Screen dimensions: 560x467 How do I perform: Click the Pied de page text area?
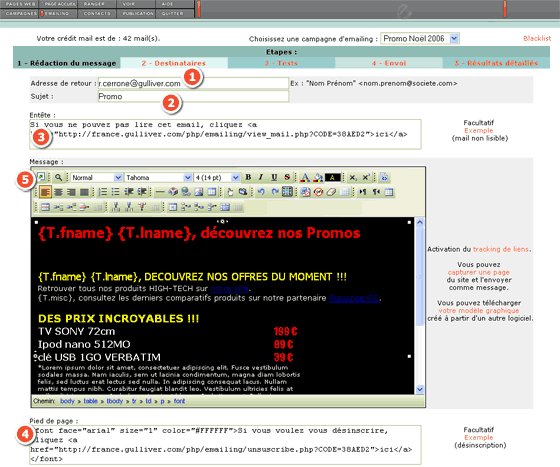tap(225, 445)
